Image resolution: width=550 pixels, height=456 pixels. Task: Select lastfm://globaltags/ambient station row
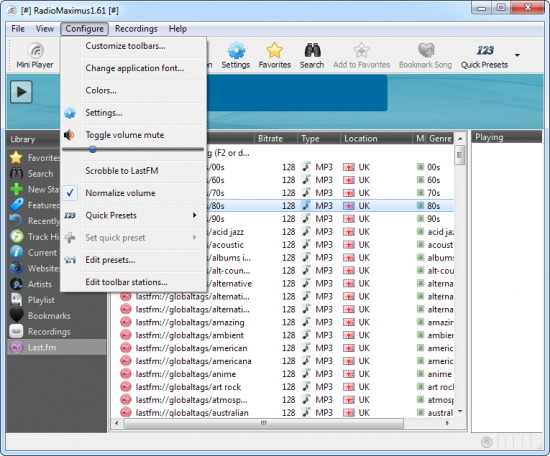click(x=282, y=335)
